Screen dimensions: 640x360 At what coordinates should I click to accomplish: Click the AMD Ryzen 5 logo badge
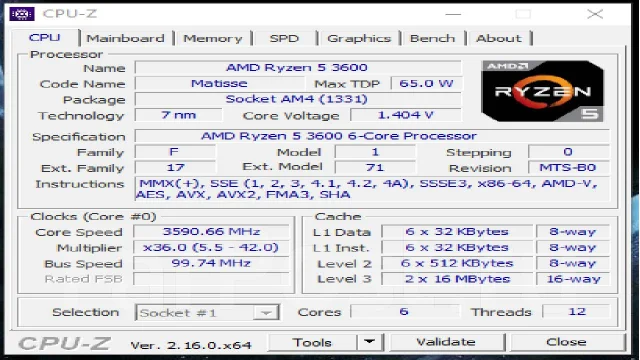click(542, 91)
